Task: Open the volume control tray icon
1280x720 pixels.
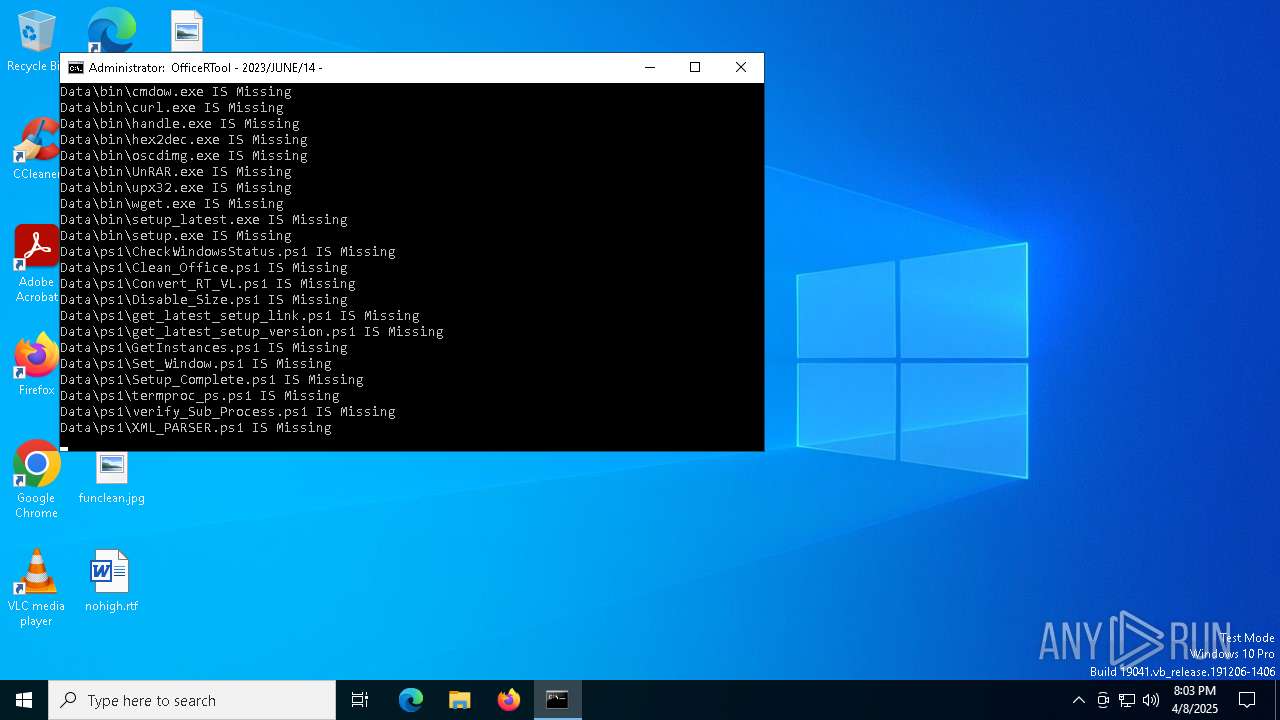Action: pos(1151,700)
